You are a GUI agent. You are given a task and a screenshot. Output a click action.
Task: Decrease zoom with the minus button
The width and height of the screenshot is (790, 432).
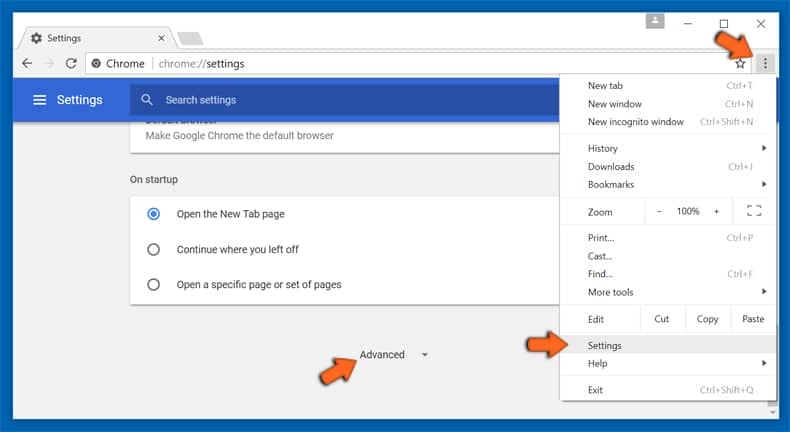[659, 212]
